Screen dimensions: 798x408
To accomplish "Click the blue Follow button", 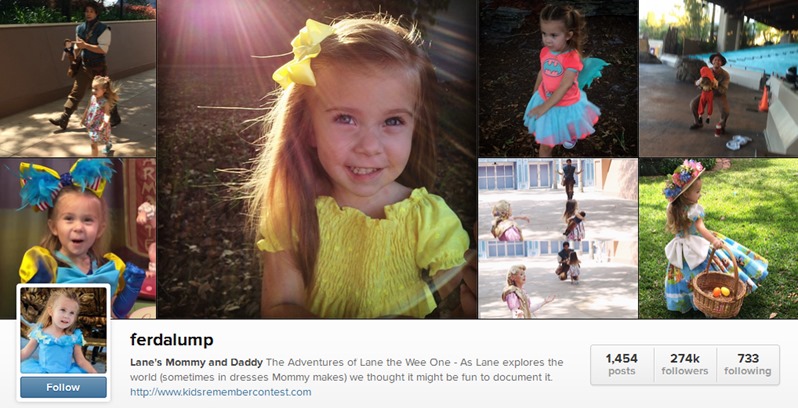I will coord(64,387).
